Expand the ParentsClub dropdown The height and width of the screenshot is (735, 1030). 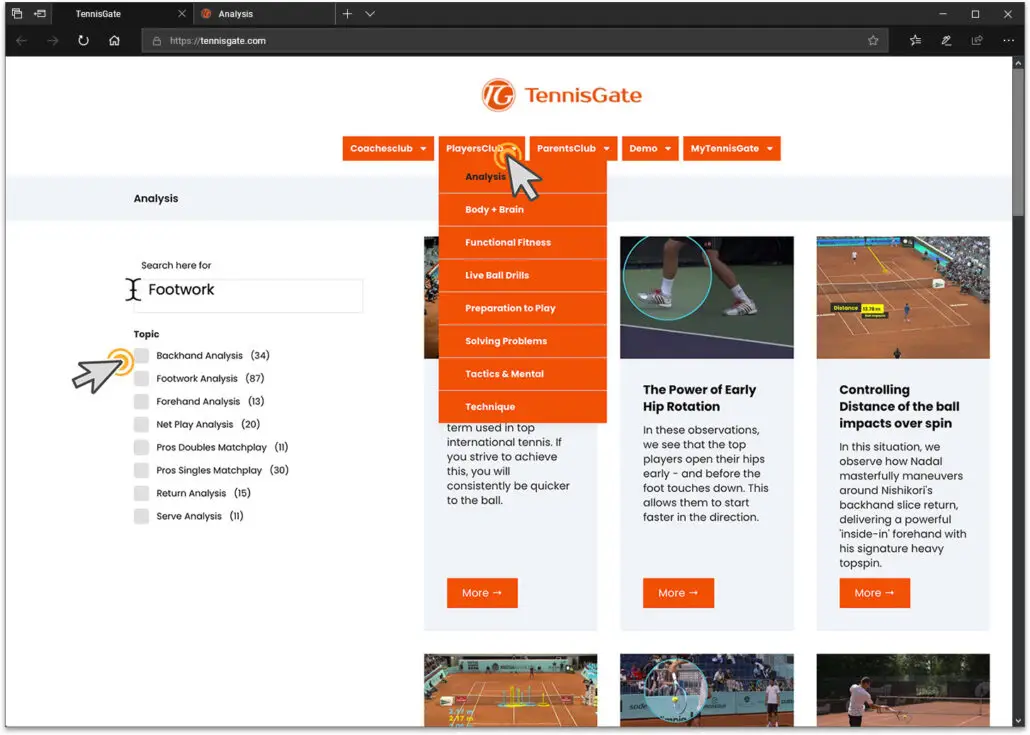tap(572, 148)
